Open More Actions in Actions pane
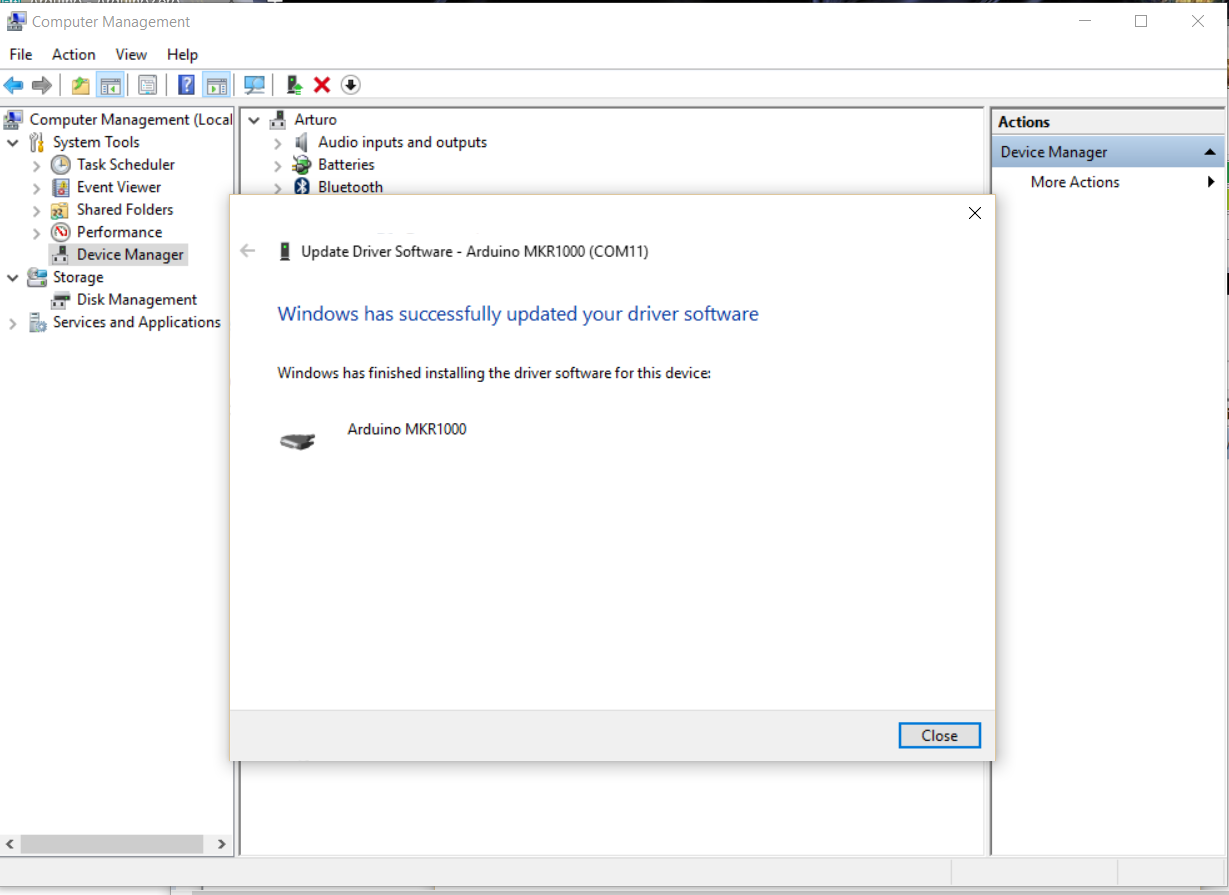The width and height of the screenshot is (1229, 895). [x=1075, y=182]
